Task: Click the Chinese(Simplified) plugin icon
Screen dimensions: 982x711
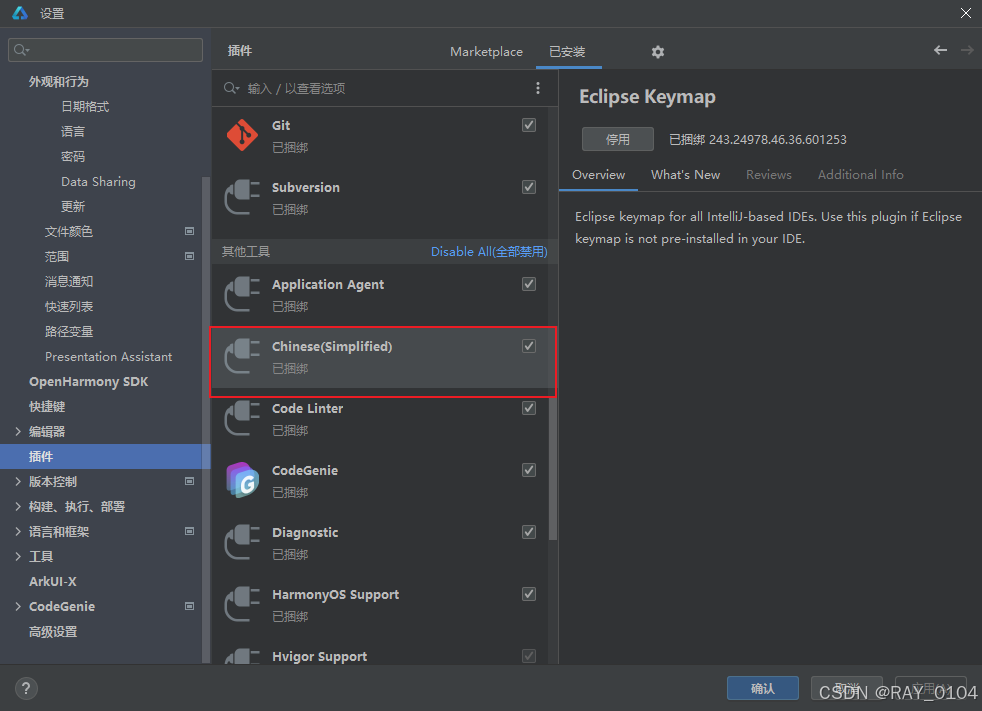Action: pyautogui.click(x=242, y=356)
